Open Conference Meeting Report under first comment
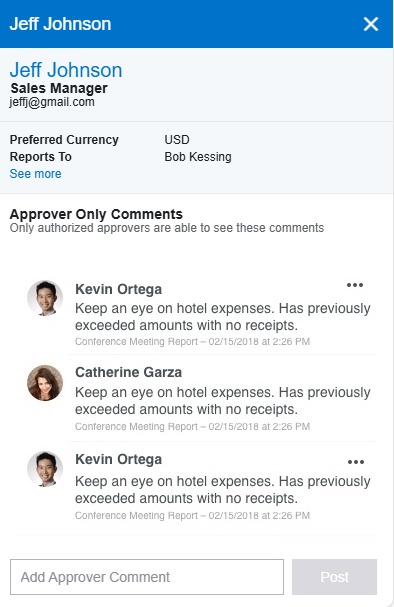Screen dimensions: 394x607 (136, 342)
